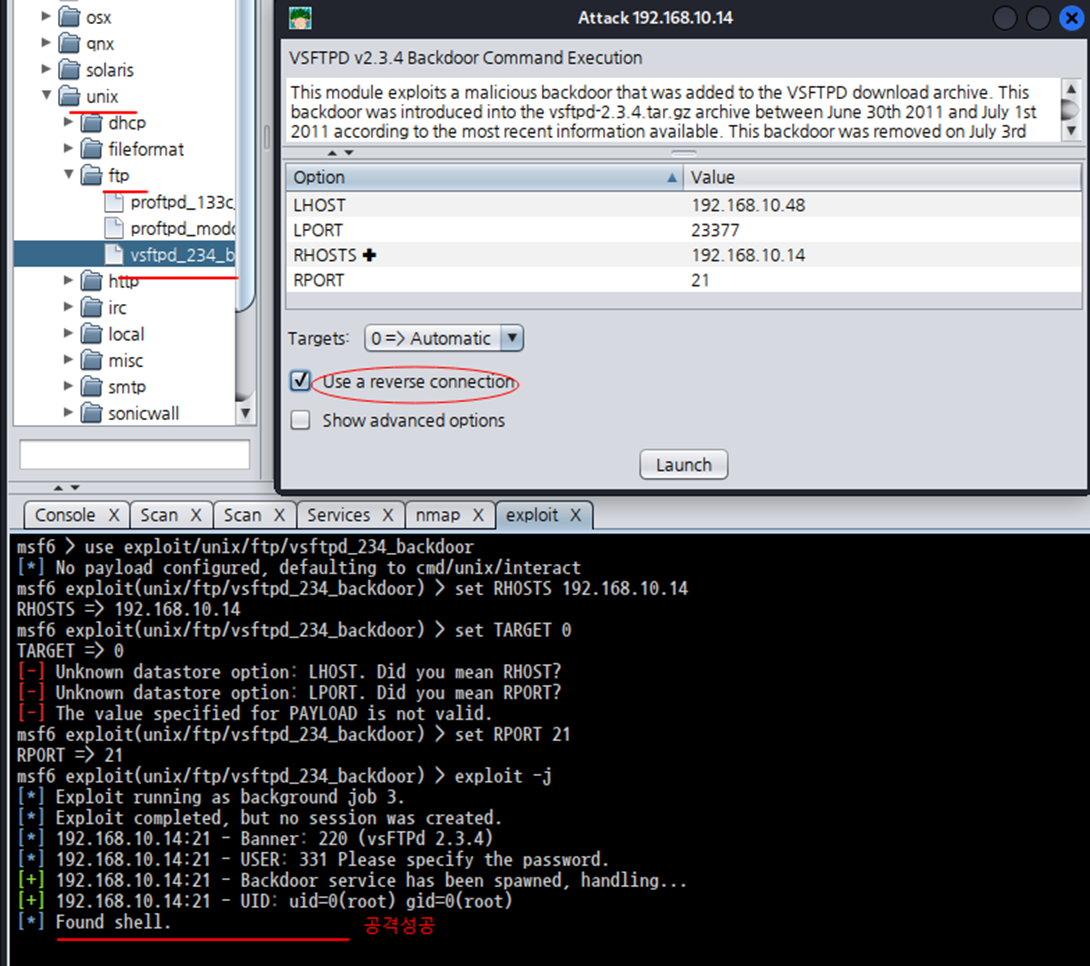Select the LPORT option row label
This screenshot has height=966, width=1090.
(318, 230)
